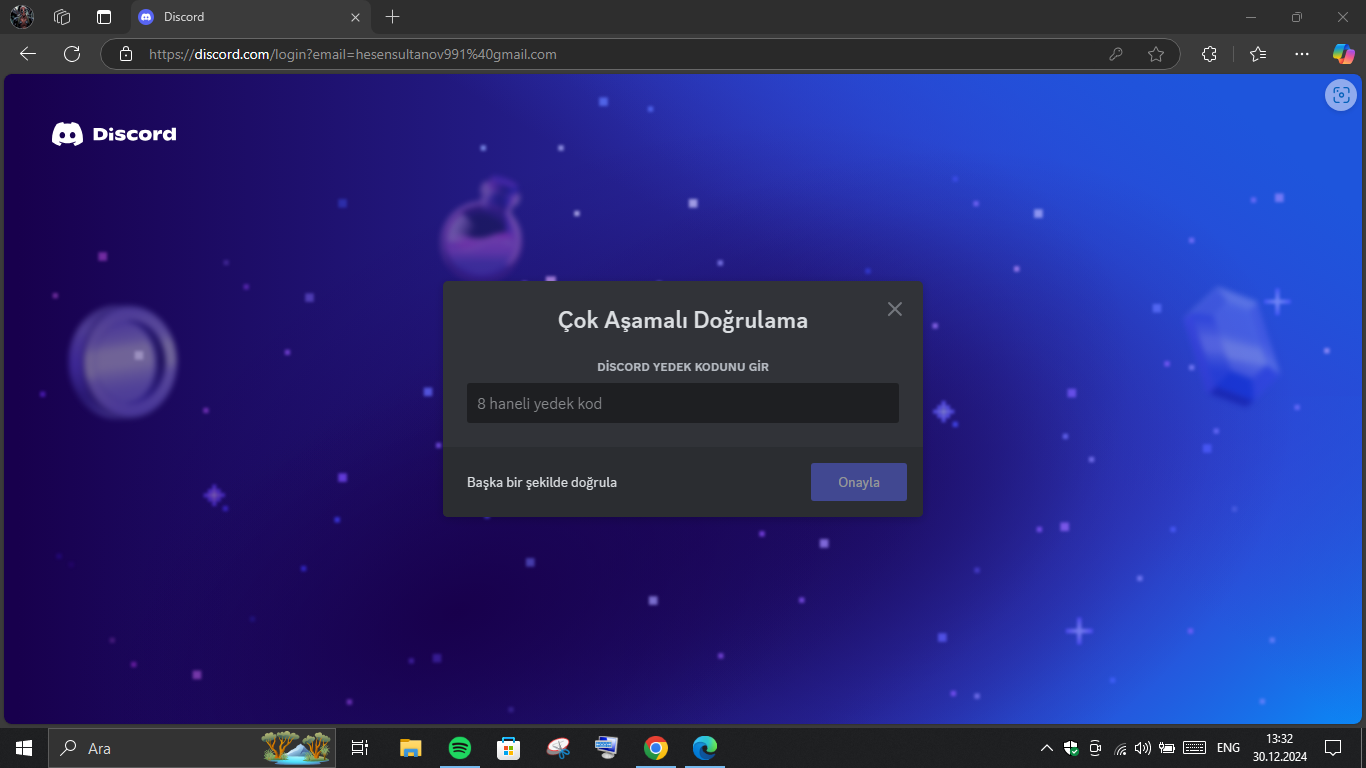
Task: Open File Explorer from taskbar
Action: [x=411, y=748]
